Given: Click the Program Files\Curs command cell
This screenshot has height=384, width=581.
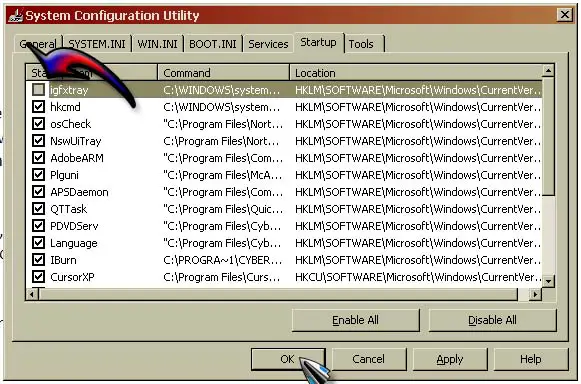Looking at the screenshot, I should pyautogui.click(x=221, y=277).
